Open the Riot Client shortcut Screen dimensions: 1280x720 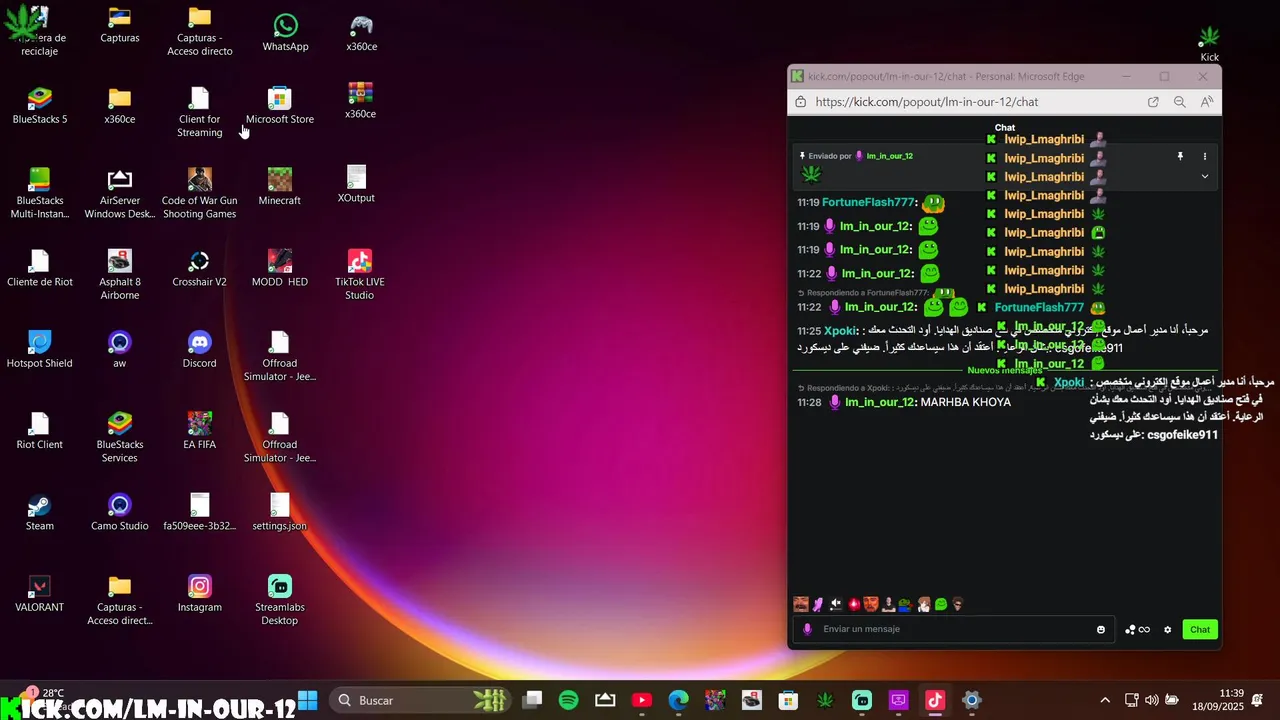point(40,431)
